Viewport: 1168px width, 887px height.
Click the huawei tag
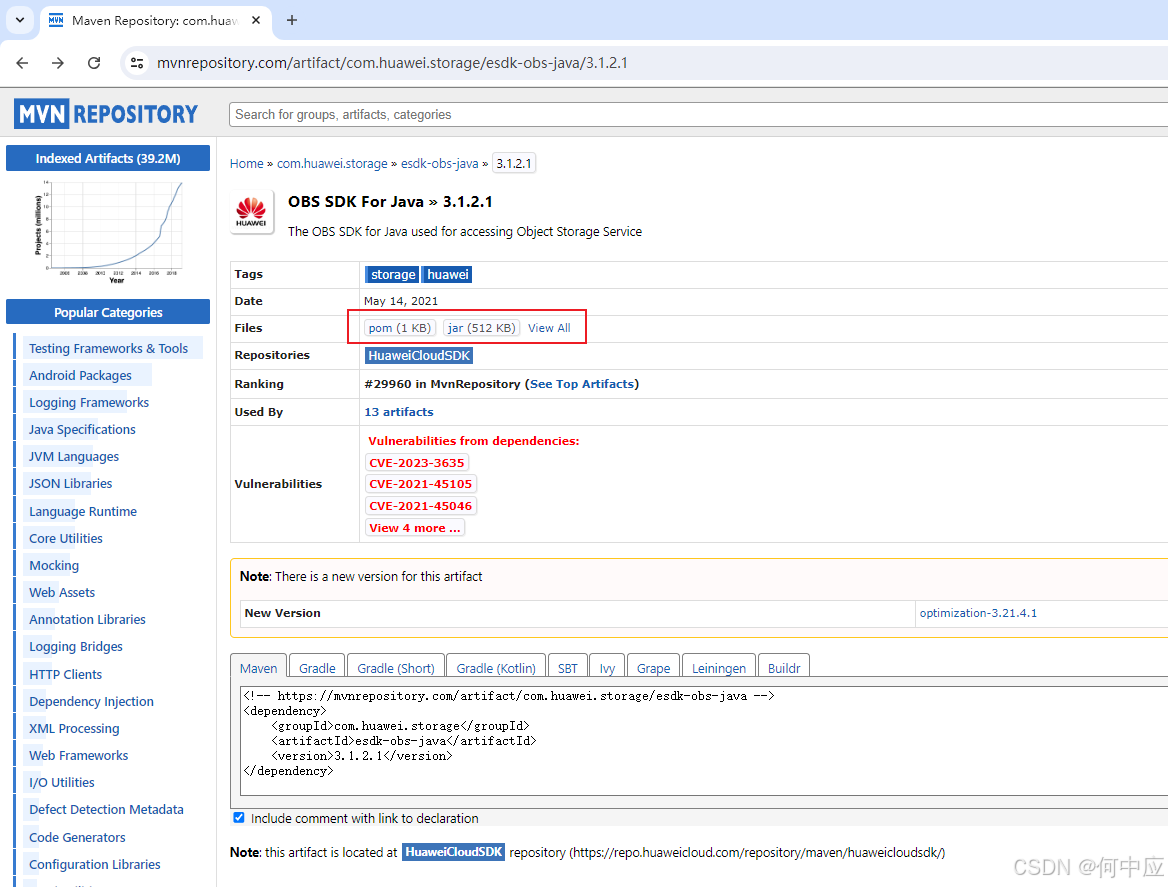[448, 275]
